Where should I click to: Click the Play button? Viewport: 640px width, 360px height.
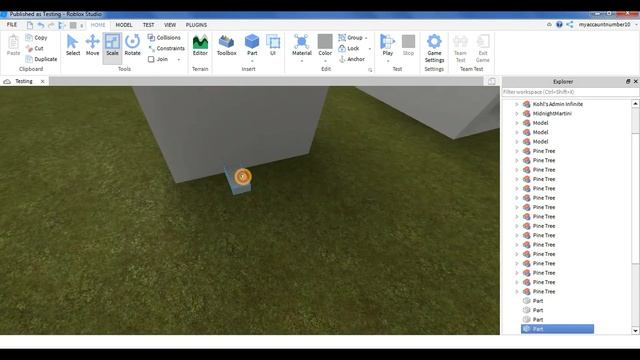point(387,45)
